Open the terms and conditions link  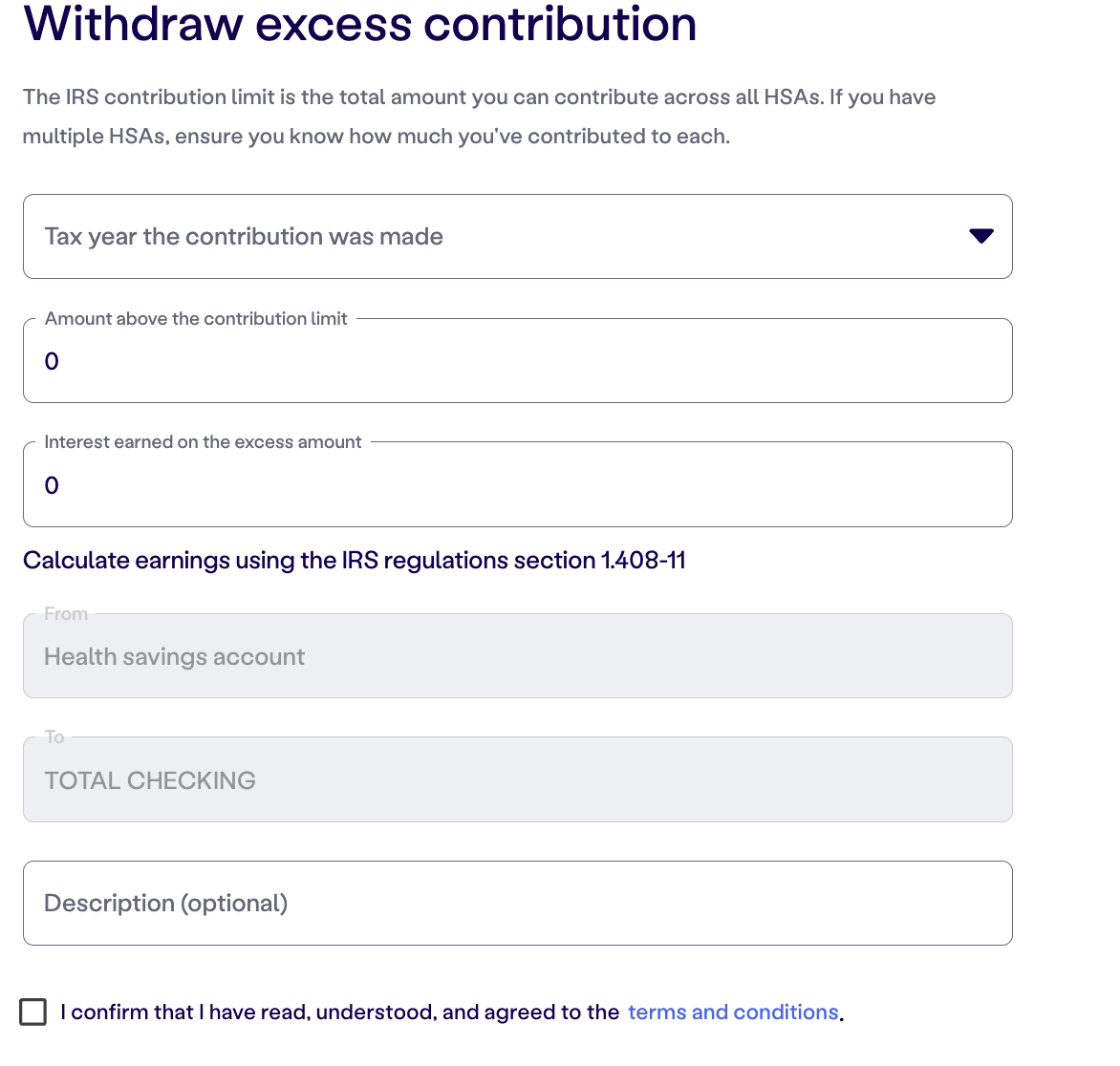pos(733,1012)
